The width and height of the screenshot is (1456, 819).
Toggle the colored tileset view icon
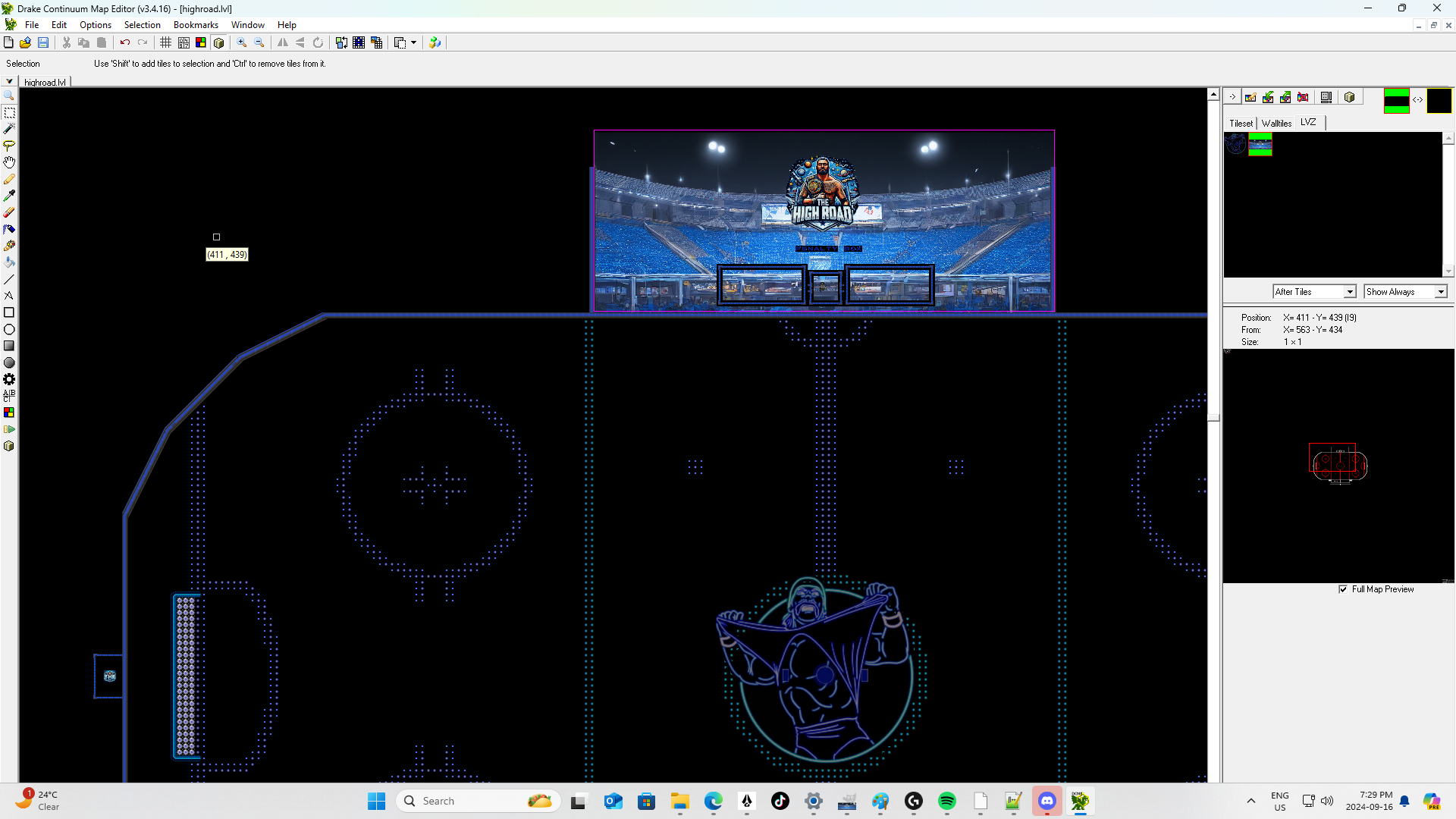click(x=201, y=42)
